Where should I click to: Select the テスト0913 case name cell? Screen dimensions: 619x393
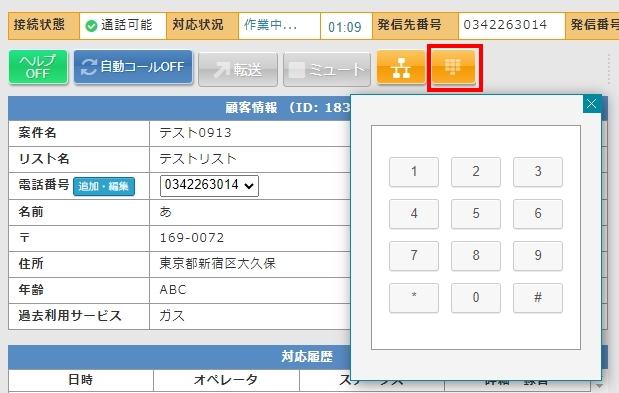pyautogui.click(x=250, y=133)
